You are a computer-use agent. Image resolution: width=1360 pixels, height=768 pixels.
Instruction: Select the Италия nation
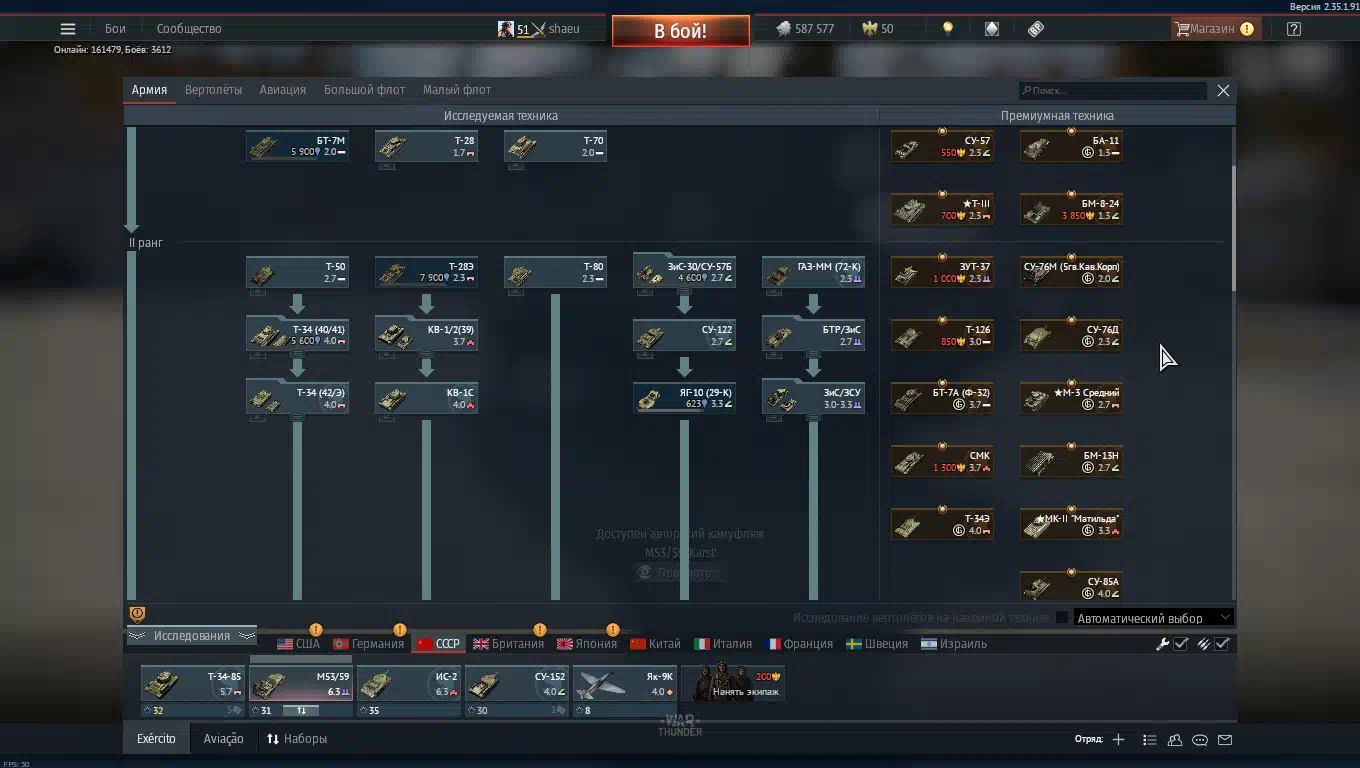tap(724, 644)
